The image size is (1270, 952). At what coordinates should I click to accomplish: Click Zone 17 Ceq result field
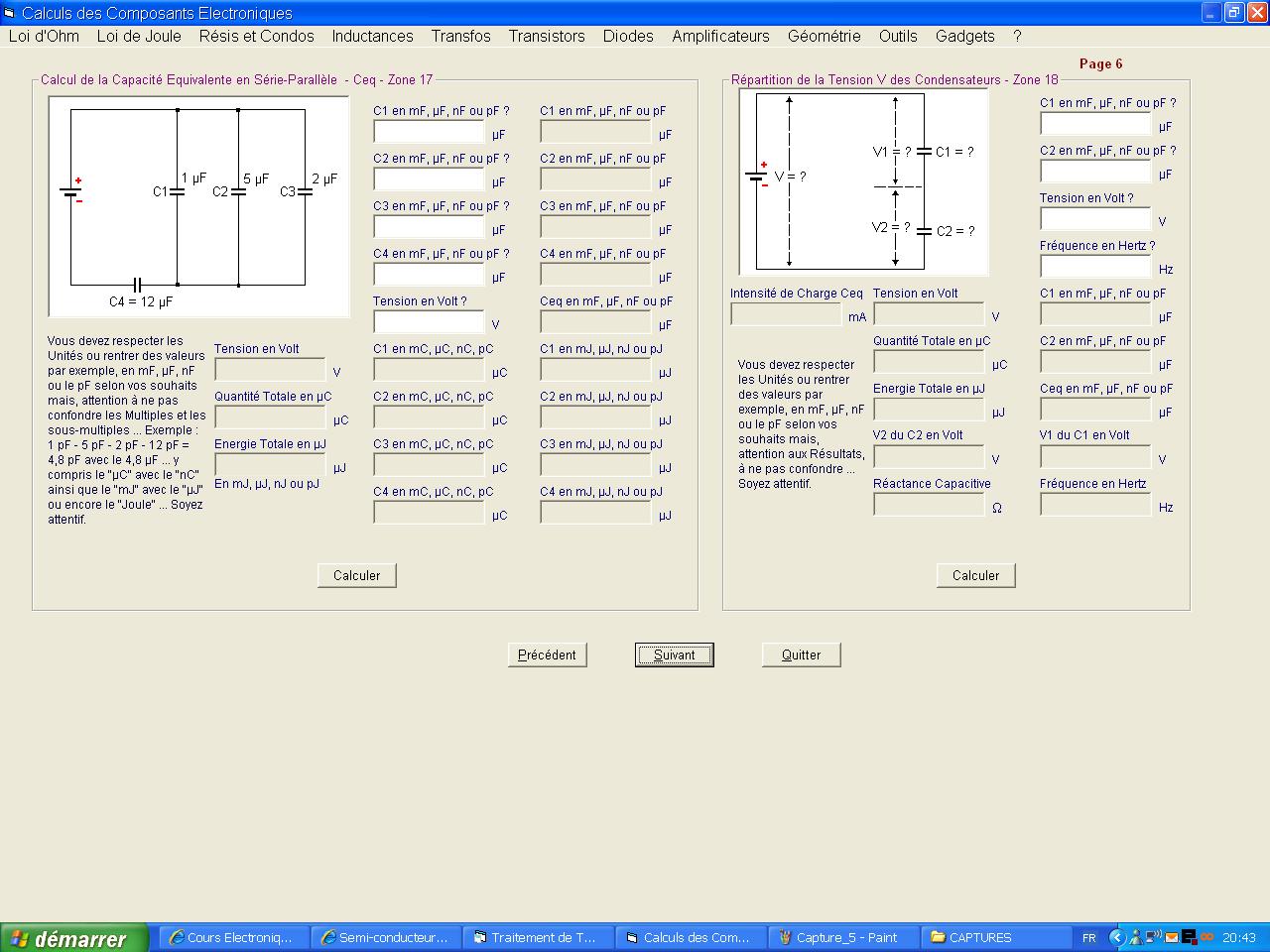595,322
